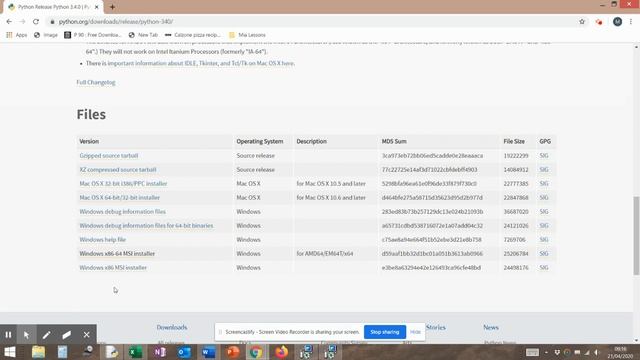Download the XZ compressed source tarball

tap(118, 170)
